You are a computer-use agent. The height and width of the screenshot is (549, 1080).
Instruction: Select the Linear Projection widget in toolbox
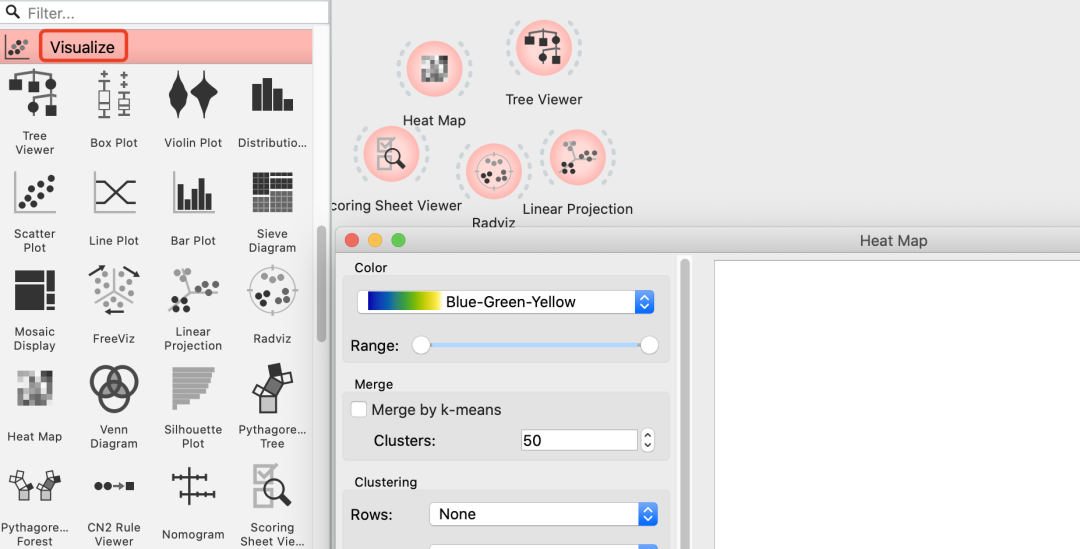coord(193,309)
